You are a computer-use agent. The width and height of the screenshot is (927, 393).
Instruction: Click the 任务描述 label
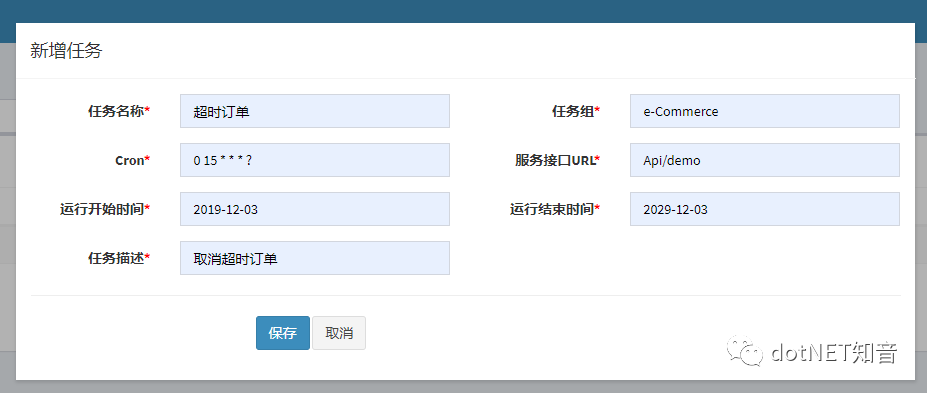coord(119,258)
